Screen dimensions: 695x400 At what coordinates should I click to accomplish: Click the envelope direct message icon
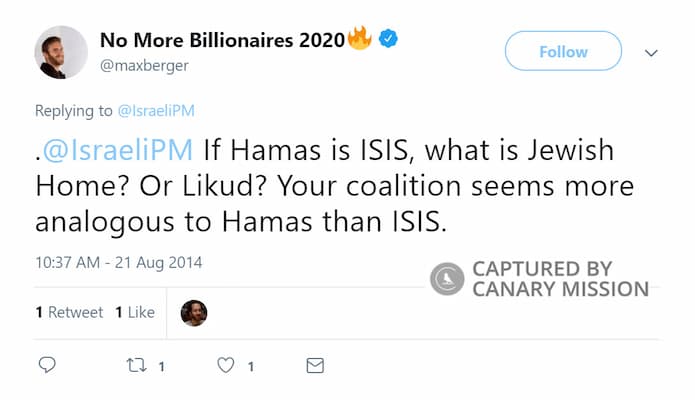[x=314, y=366]
